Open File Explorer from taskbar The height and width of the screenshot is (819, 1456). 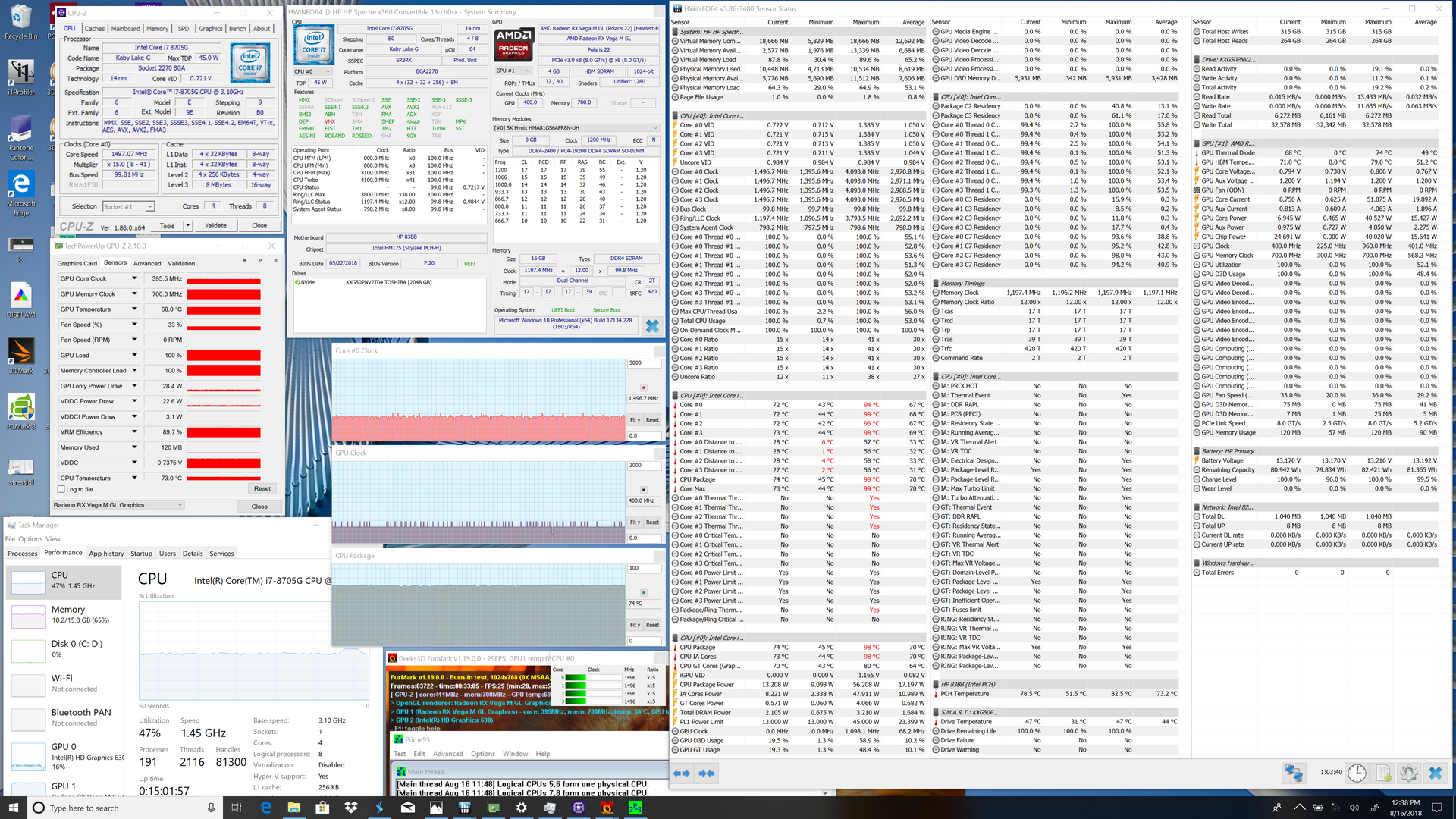coord(293,808)
